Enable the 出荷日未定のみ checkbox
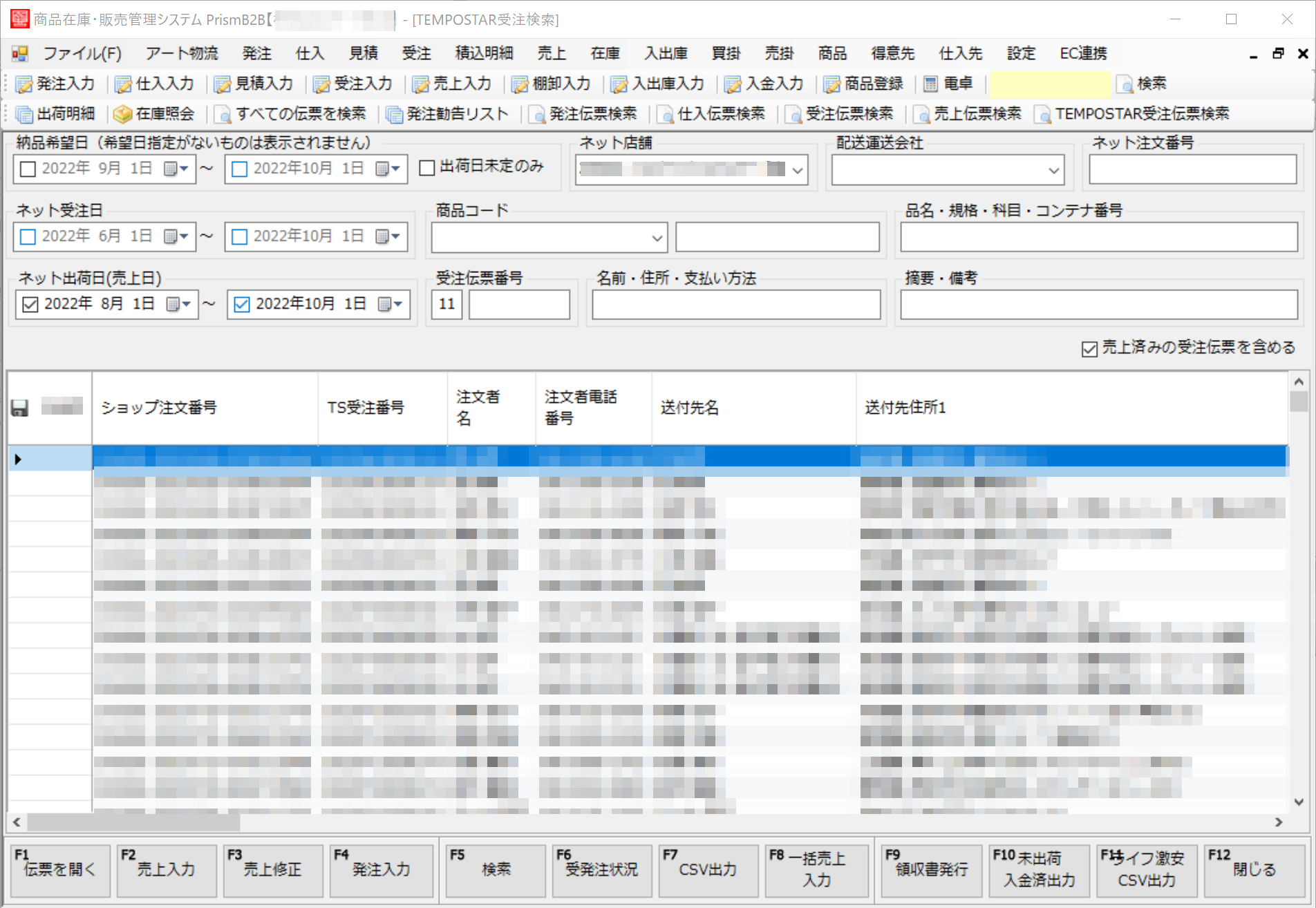Screen dimensions: 1316x908 427,168
